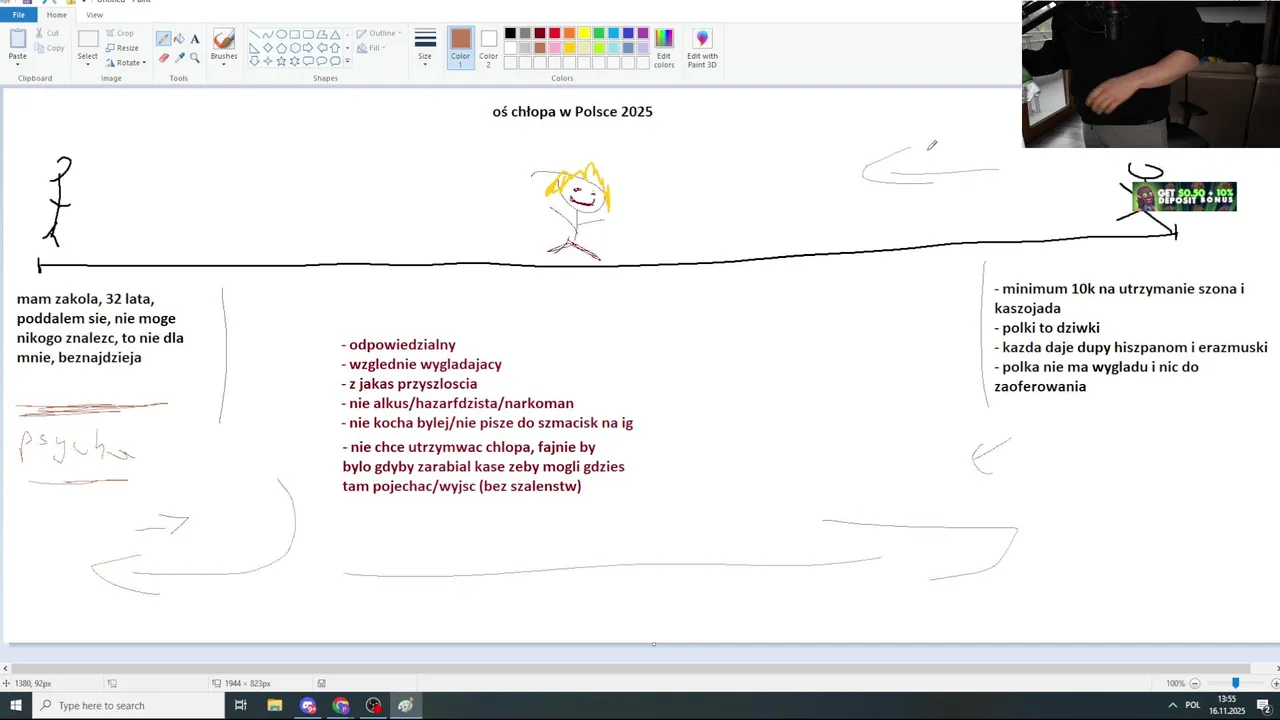Pick the Diamond shape

click(x=268, y=47)
